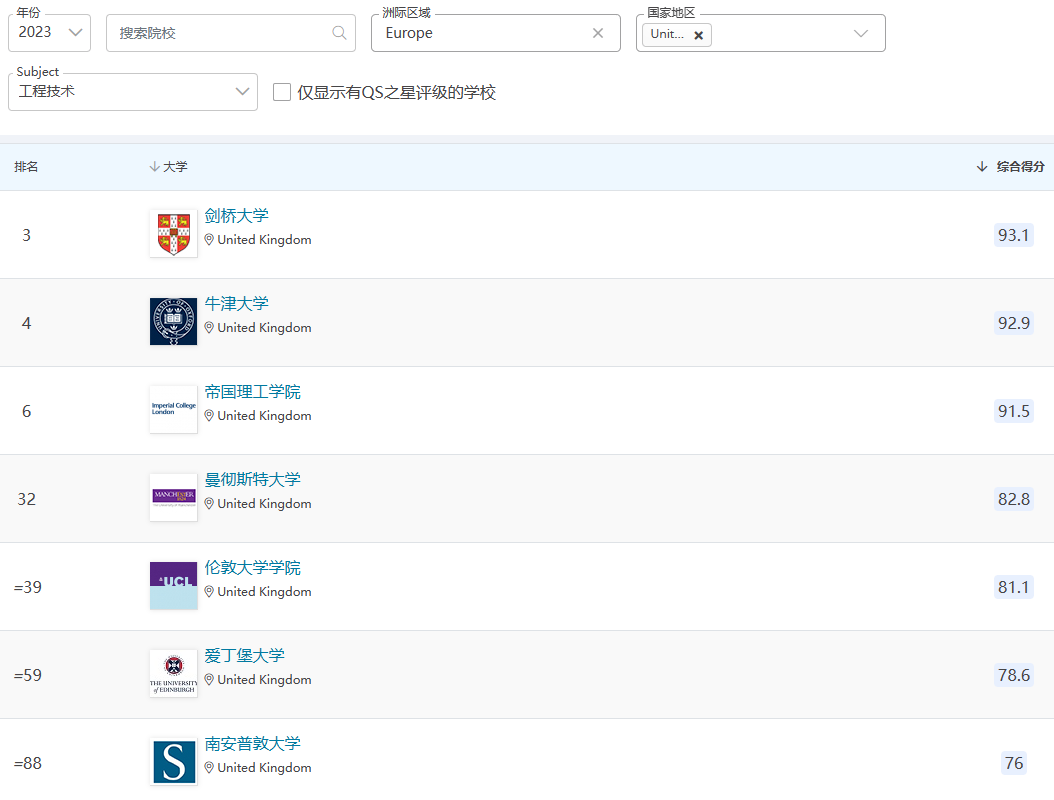Open the 2023 year dropdown

[49, 33]
